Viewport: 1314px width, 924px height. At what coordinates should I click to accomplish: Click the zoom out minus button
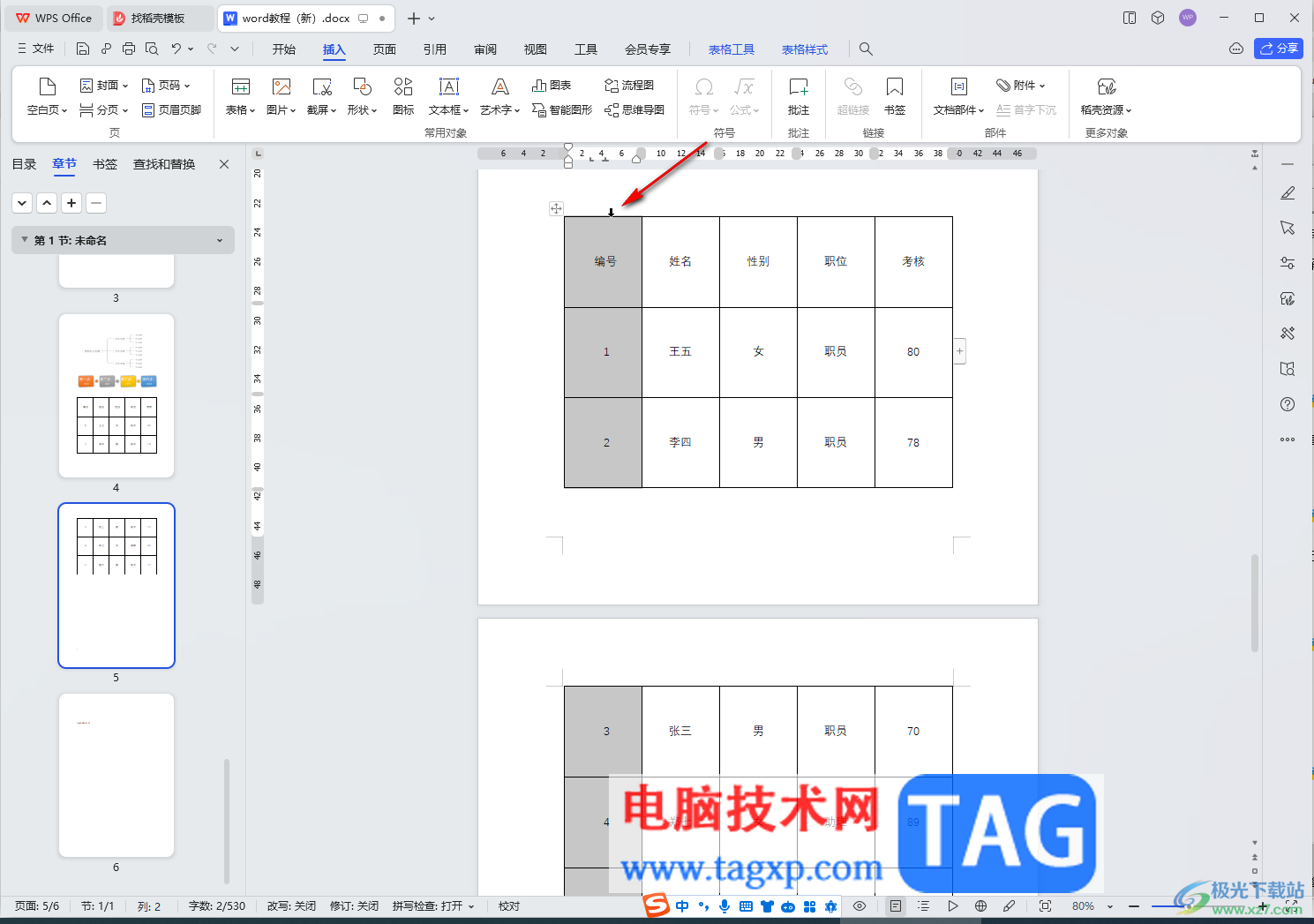tap(1134, 906)
